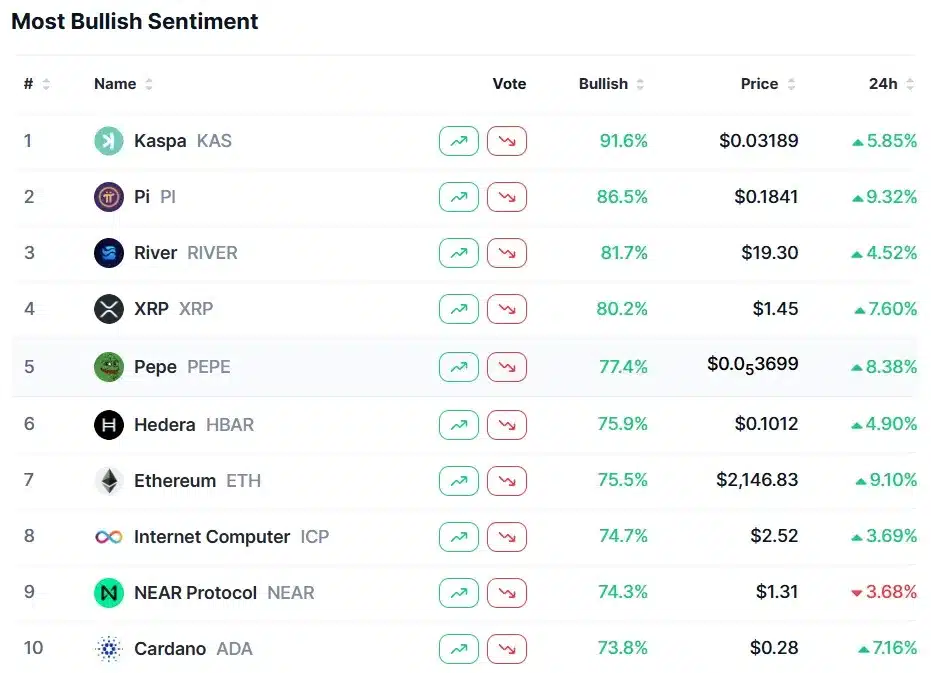This screenshot has width=931, height=673.
Task: Click the XRP coin logo icon
Action: click(108, 309)
